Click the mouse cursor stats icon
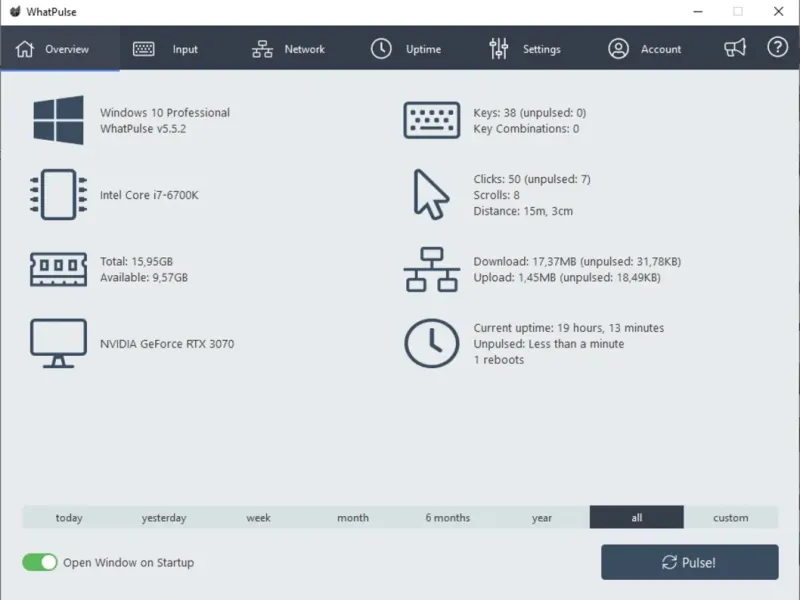The width and height of the screenshot is (800, 600). click(x=431, y=194)
